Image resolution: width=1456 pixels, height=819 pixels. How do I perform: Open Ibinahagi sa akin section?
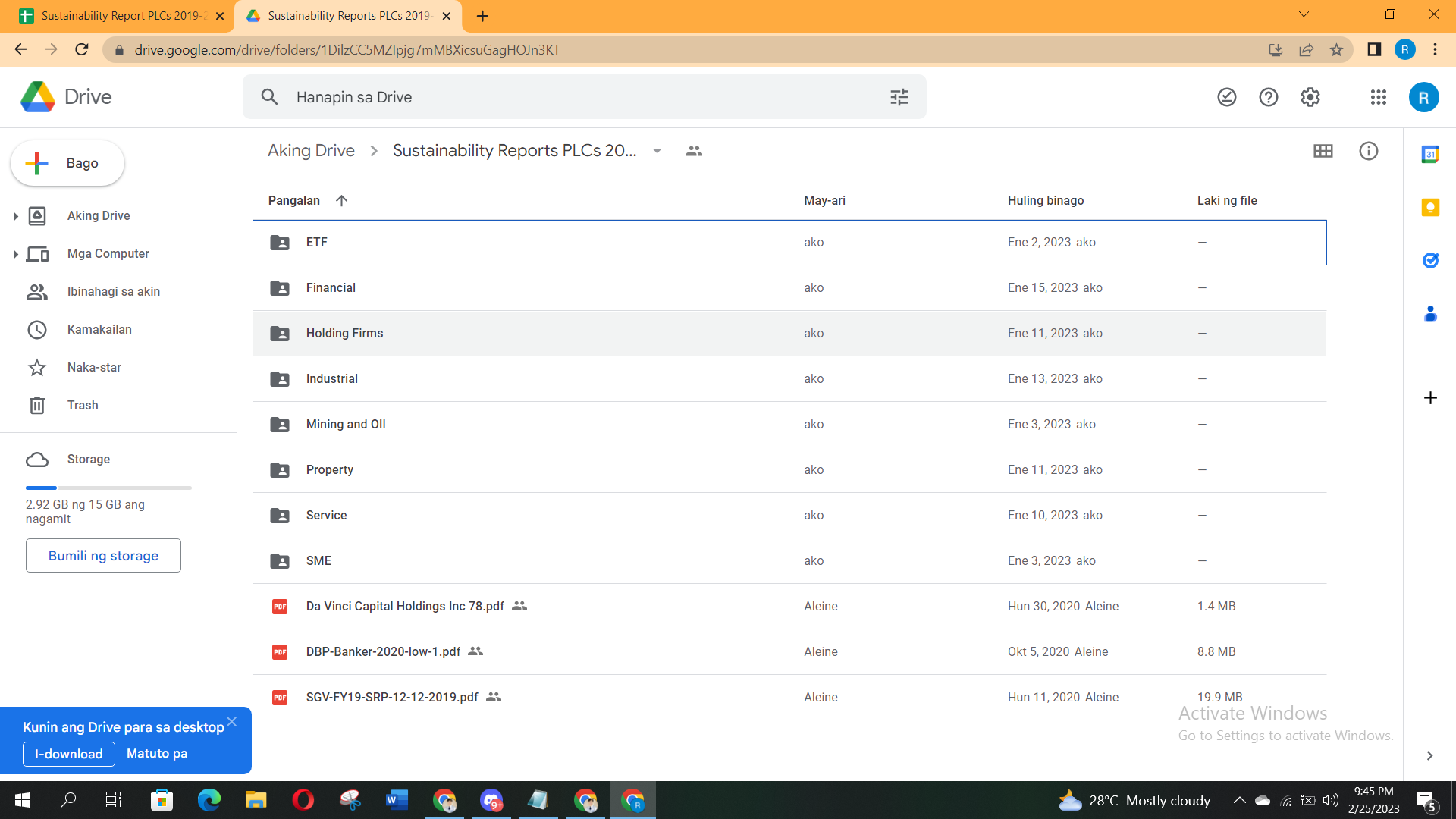[x=113, y=291]
